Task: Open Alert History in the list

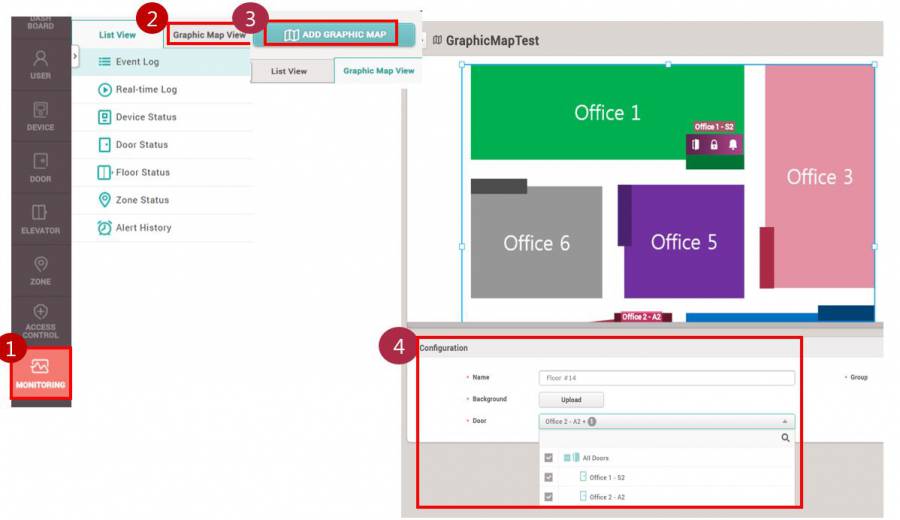Action: tap(143, 228)
